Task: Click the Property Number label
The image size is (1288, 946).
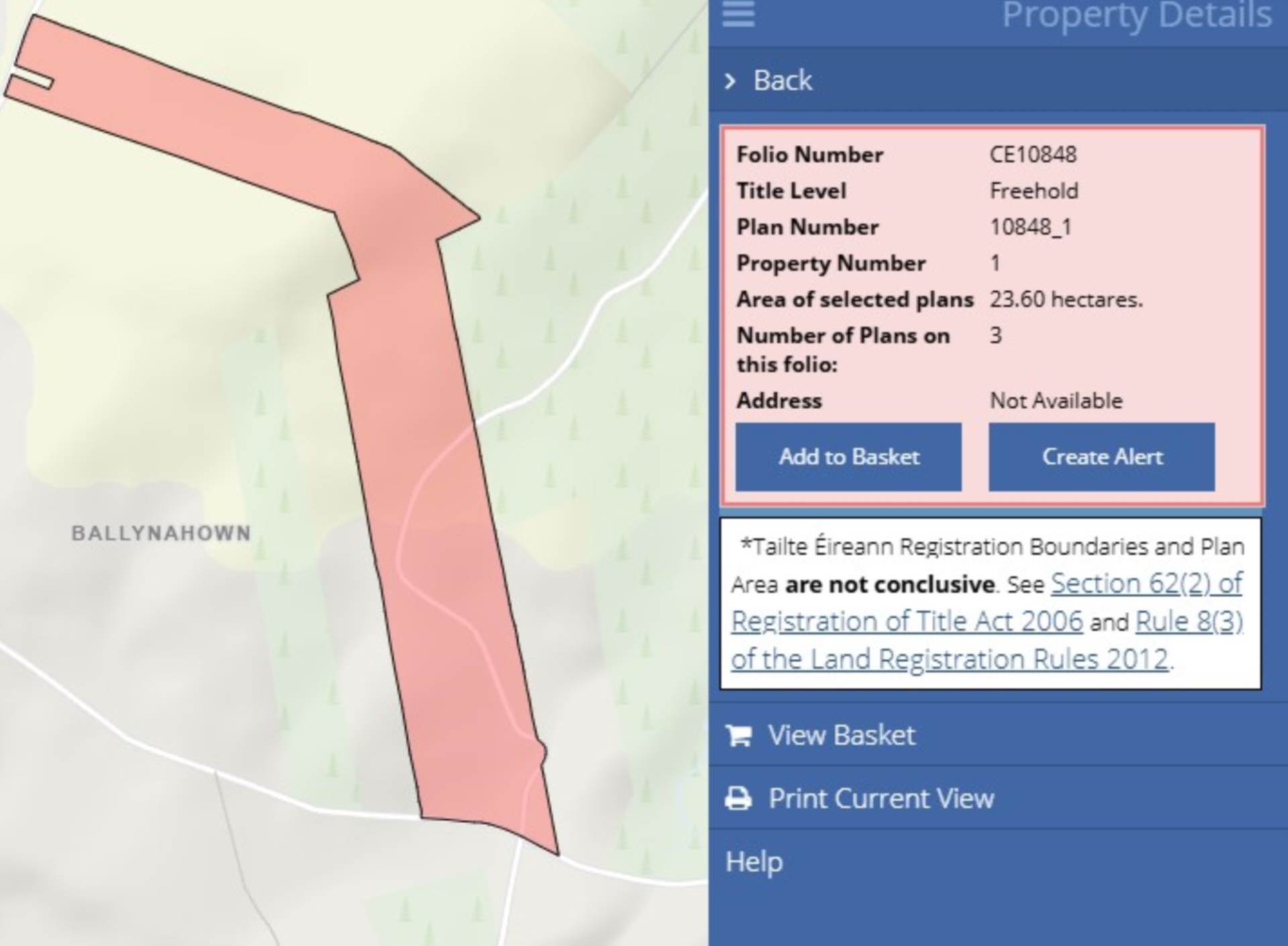Action: point(830,263)
